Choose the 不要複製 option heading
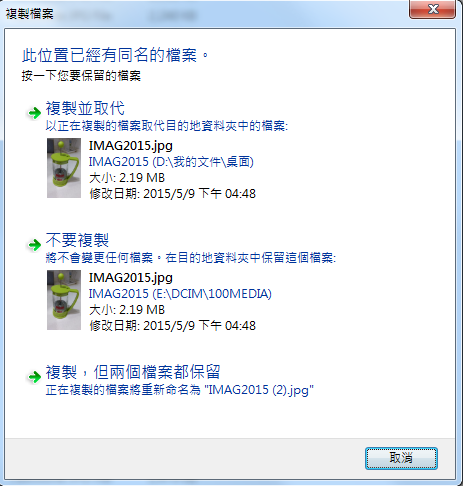 (x=77, y=240)
